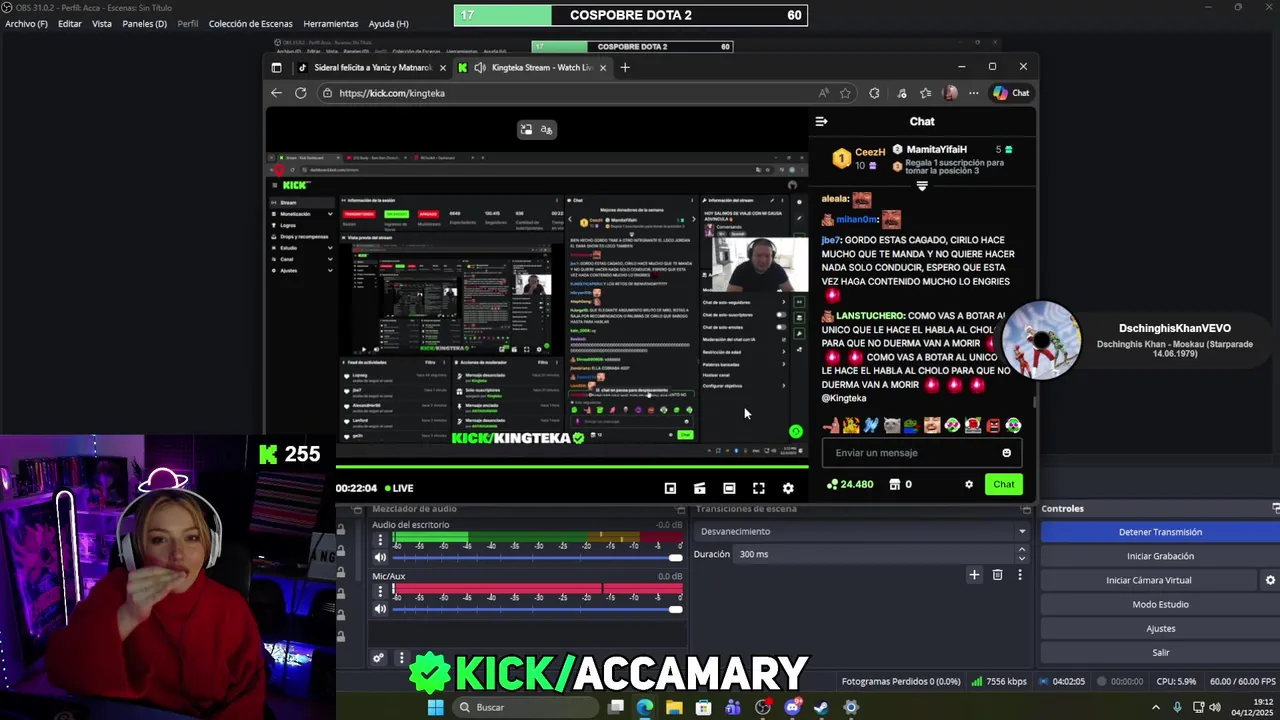The height and width of the screenshot is (720, 1280).
Task: Click the Duración 300 ms field
Action: (x=883, y=554)
